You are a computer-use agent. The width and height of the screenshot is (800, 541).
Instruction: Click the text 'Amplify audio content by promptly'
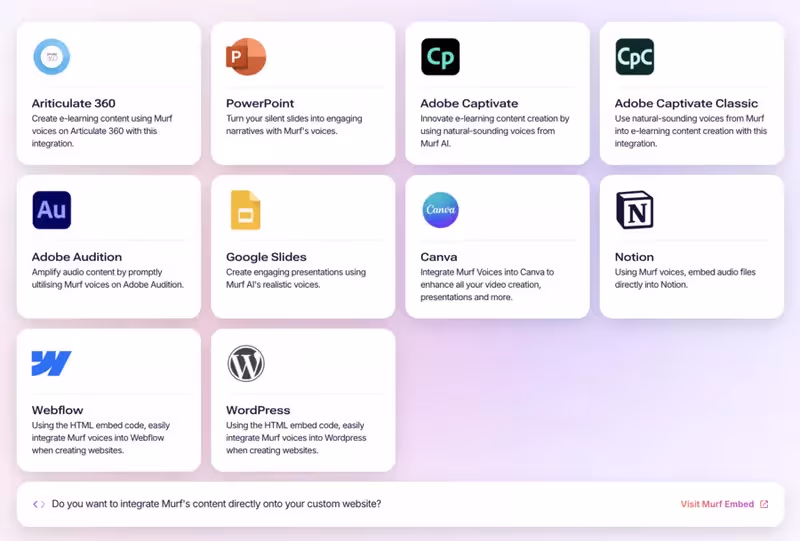pyautogui.click(x=97, y=272)
